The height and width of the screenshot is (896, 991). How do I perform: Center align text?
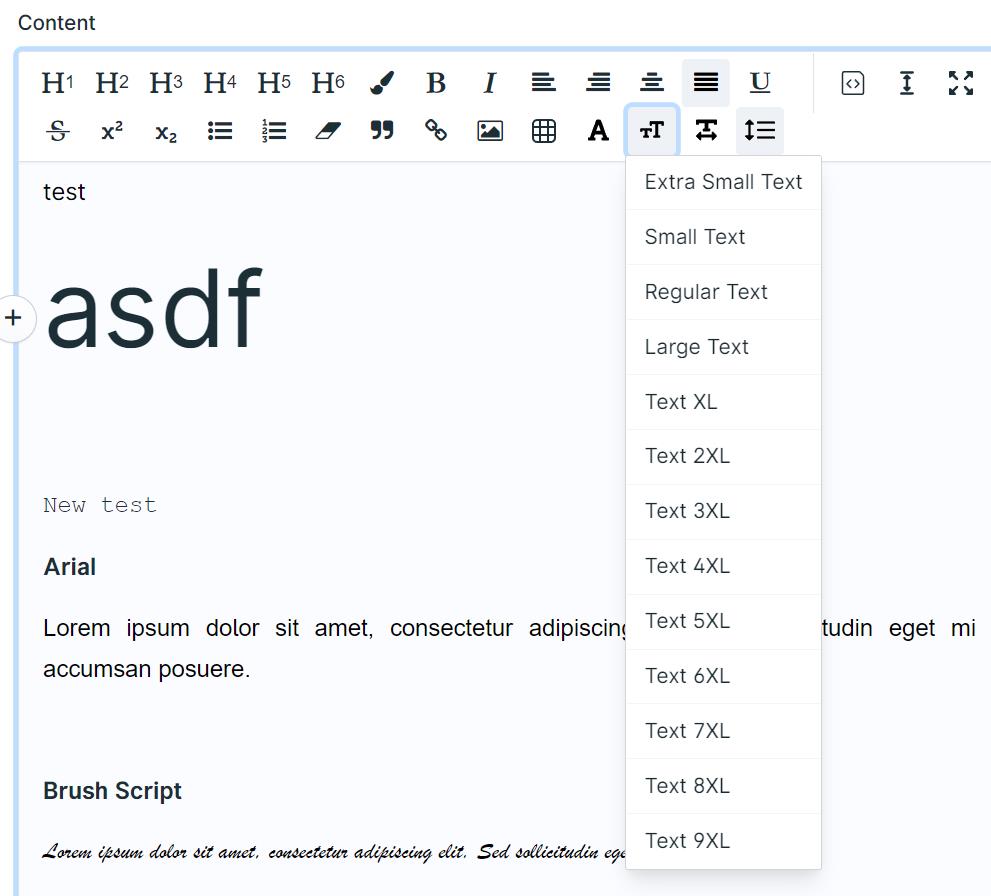652,83
